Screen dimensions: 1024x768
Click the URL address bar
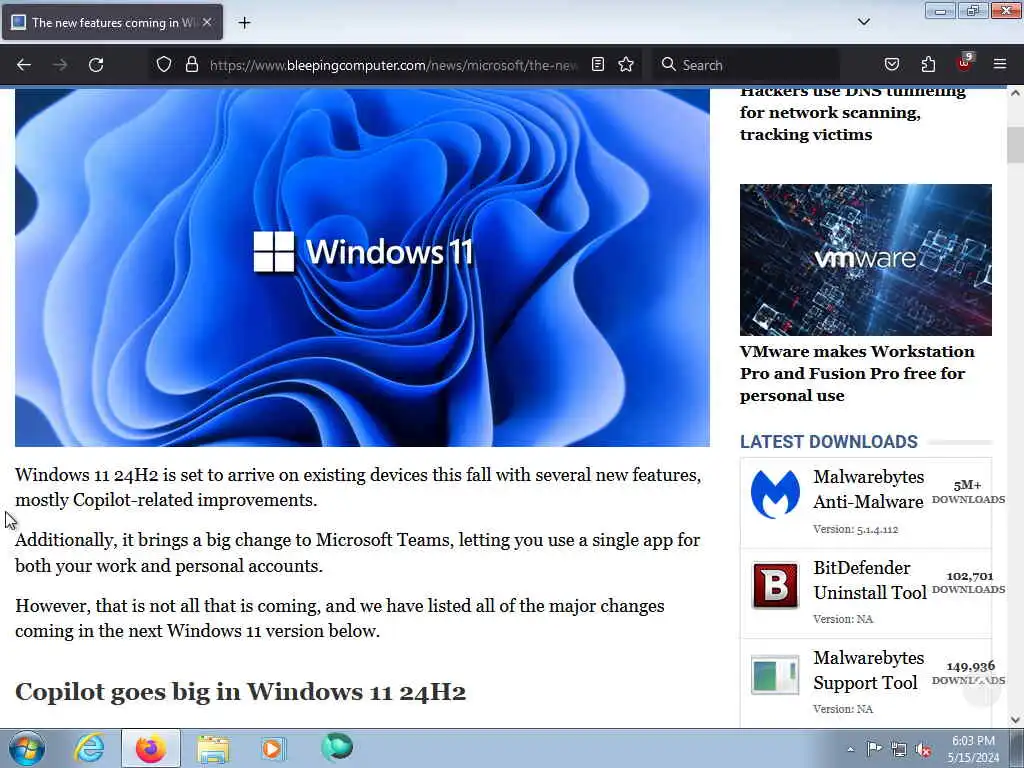(x=393, y=65)
